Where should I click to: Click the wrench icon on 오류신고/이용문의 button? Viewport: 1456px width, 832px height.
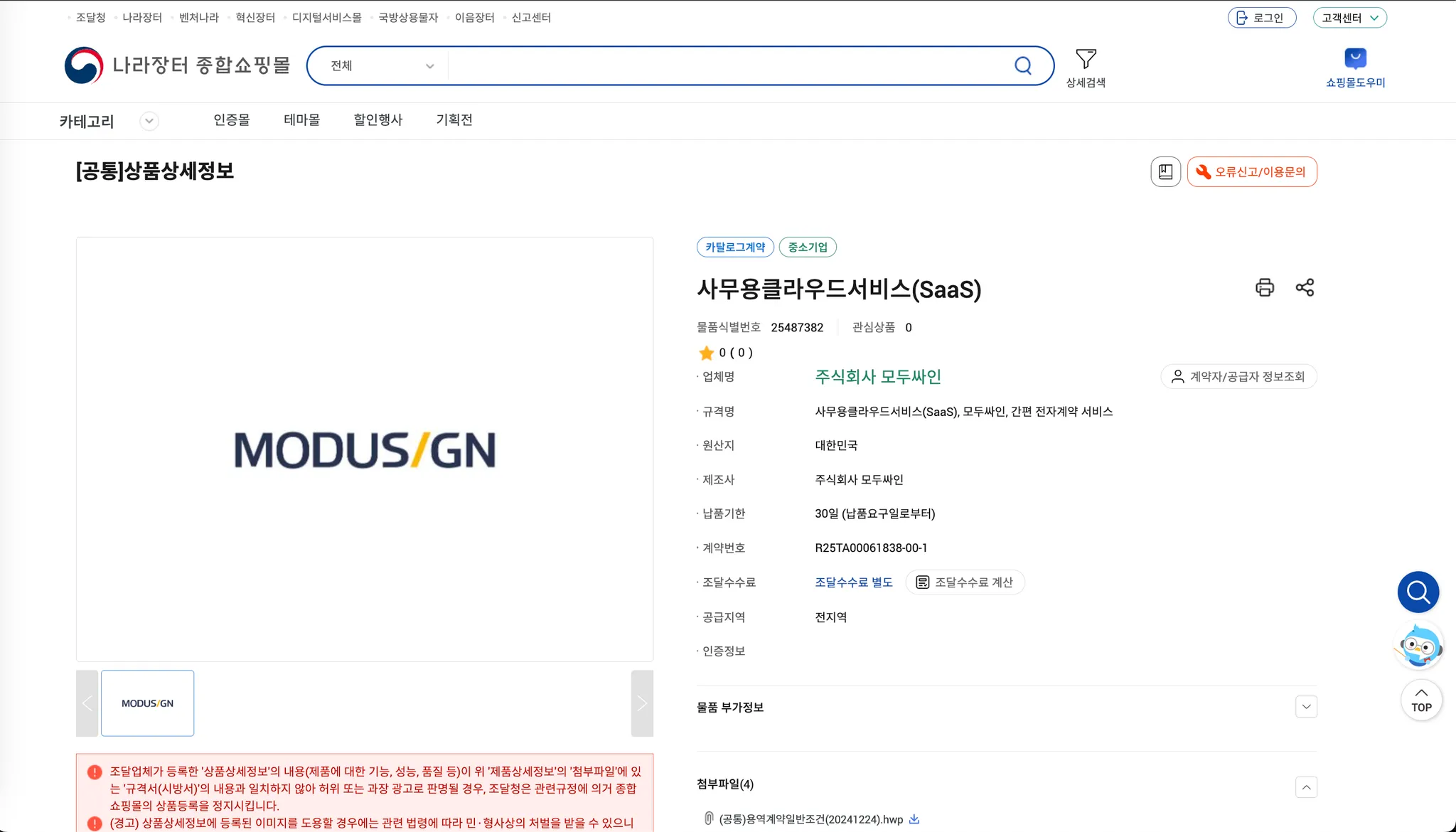point(1203,171)
